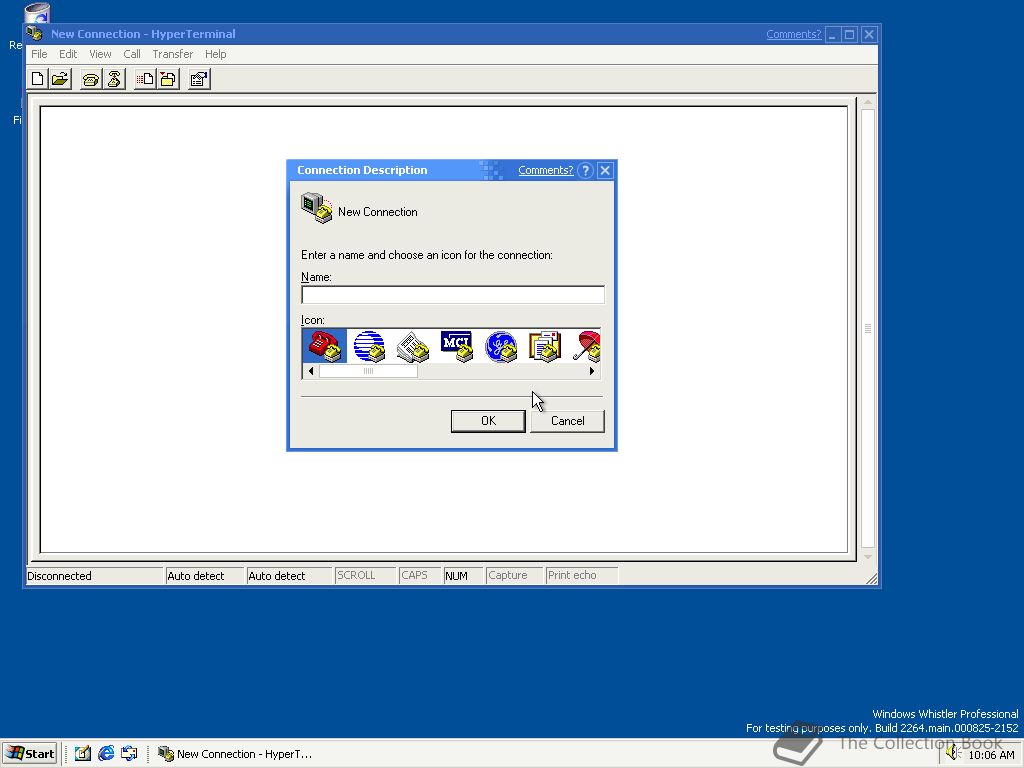Click the Name input field

(453, 295)
